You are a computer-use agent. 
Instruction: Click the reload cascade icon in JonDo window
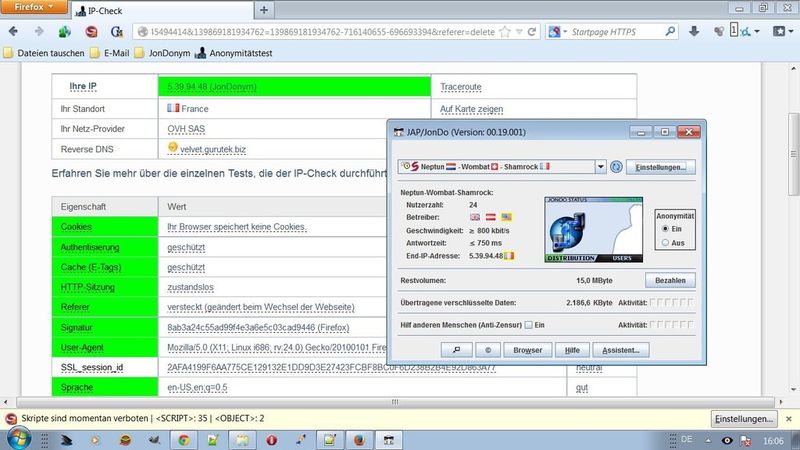tap(616, 167)
